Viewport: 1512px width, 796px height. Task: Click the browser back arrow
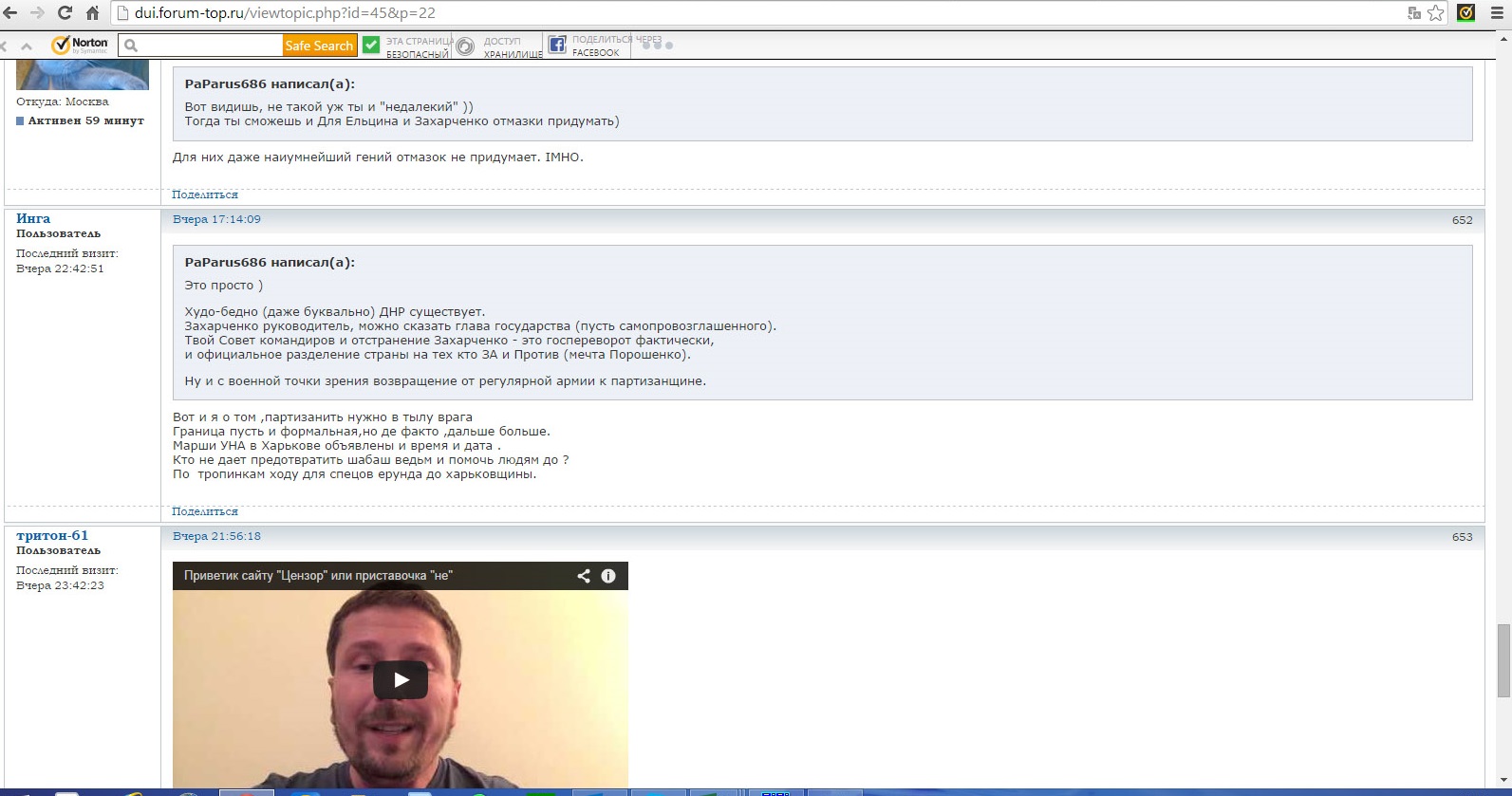[10, 13]
